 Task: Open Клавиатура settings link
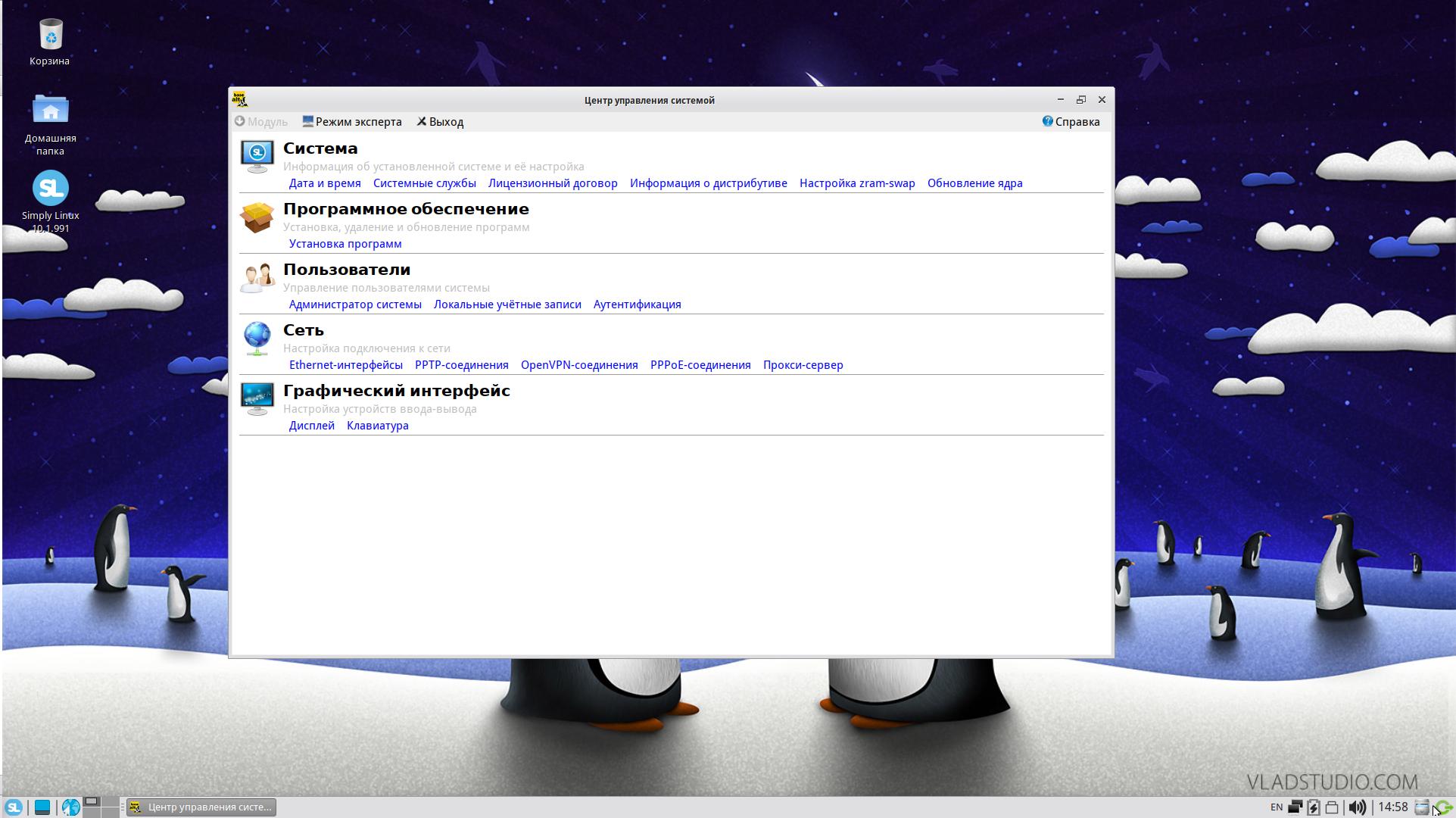[378, 426]
